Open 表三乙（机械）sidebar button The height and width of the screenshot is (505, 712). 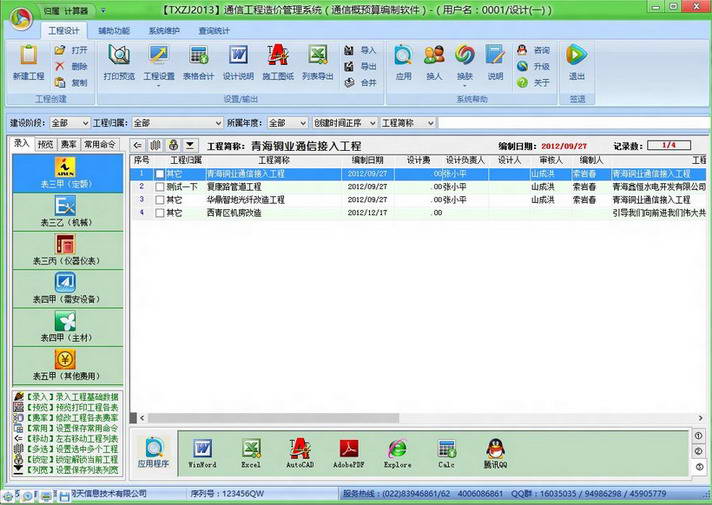click(68, 212)
